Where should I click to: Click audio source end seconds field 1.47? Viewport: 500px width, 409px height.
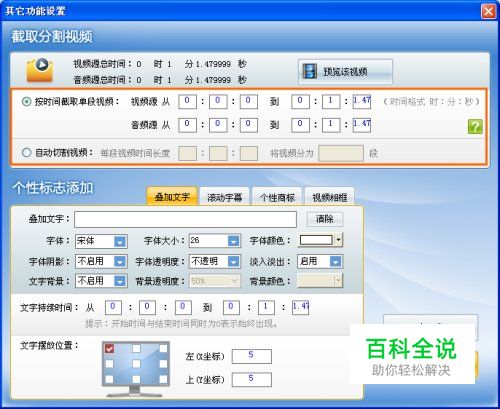(x=362, y=125)
